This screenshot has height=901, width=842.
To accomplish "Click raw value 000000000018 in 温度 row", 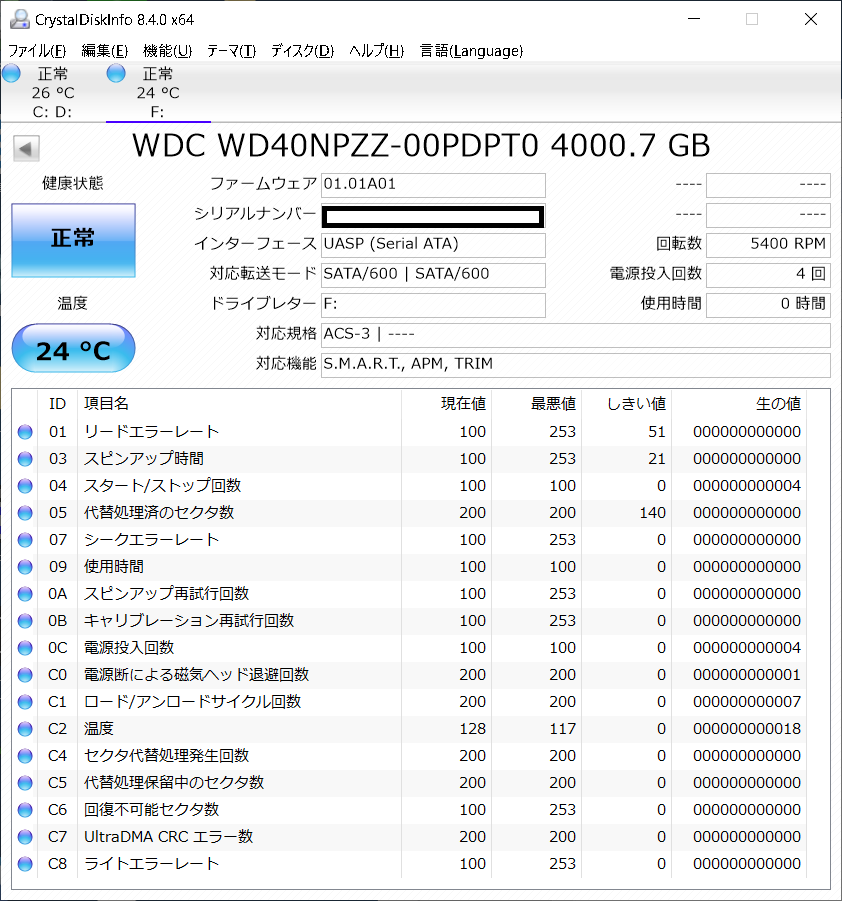I will (747, 729).
